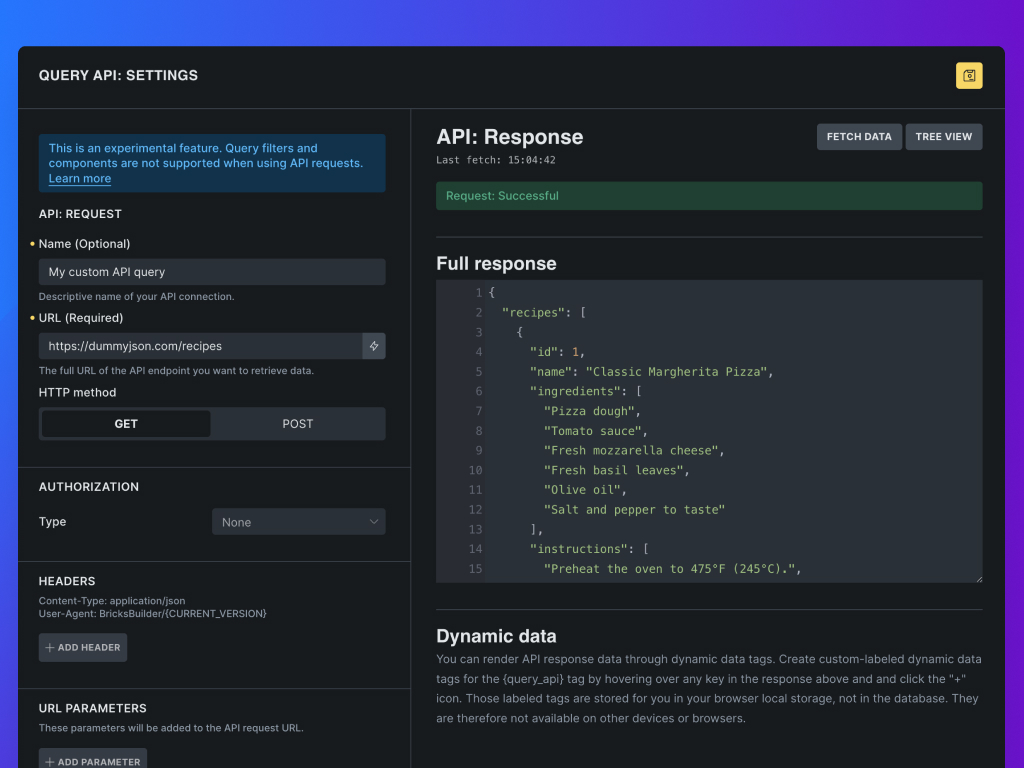Open the Authorization Type dropdown

(298, 522)
